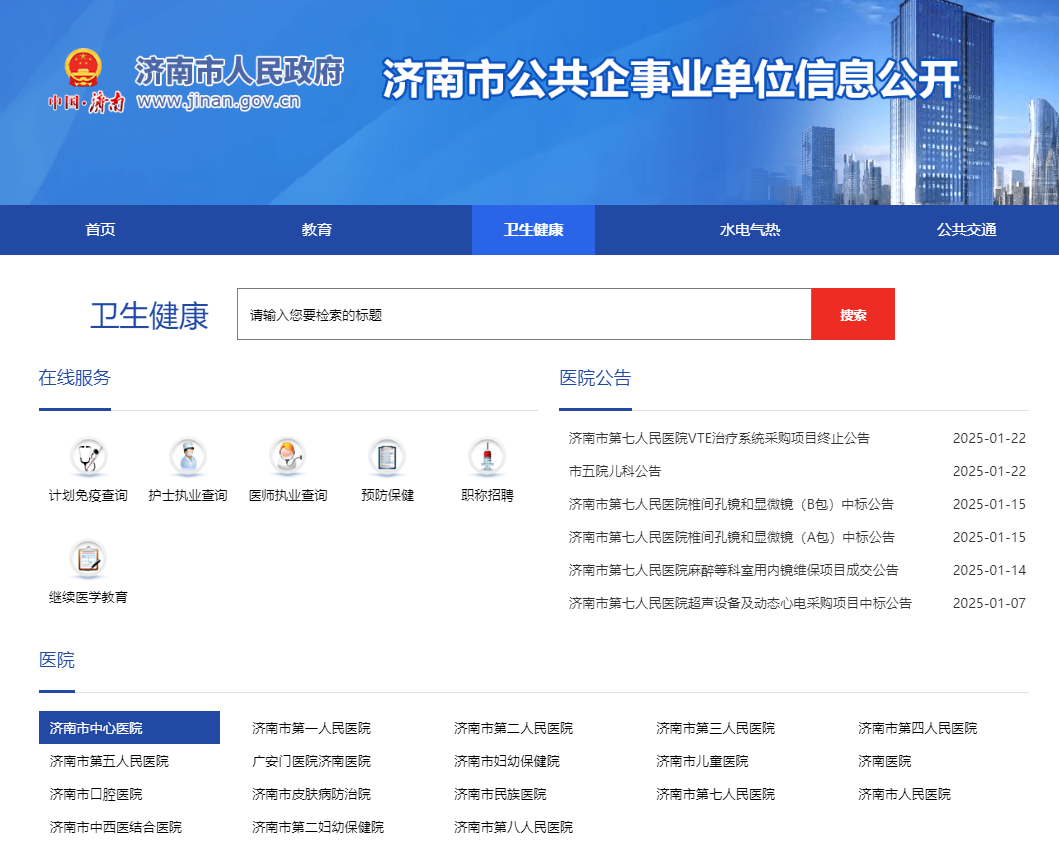The height and width of the screenshot is (861, 1059).
Task: Open the 市五院儿科公告 announcement
Action: coord(615,471)
